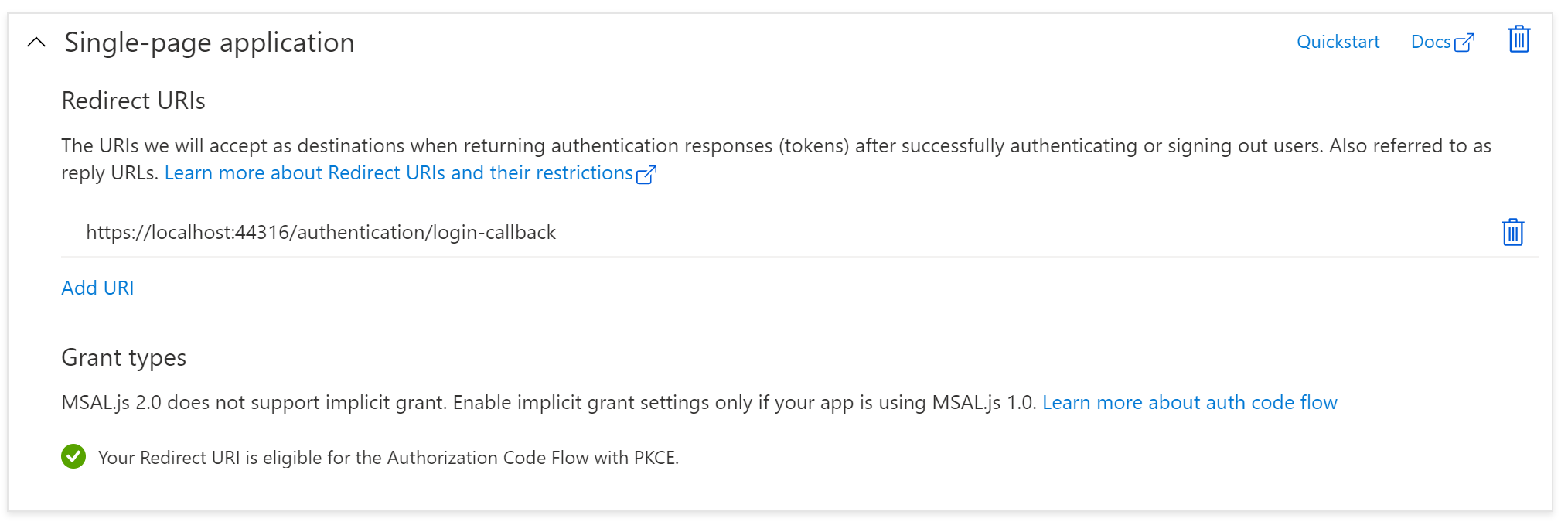Click the Grant types heading
The width and height of the screenshot is (1568, 522).
click(123, 357)
